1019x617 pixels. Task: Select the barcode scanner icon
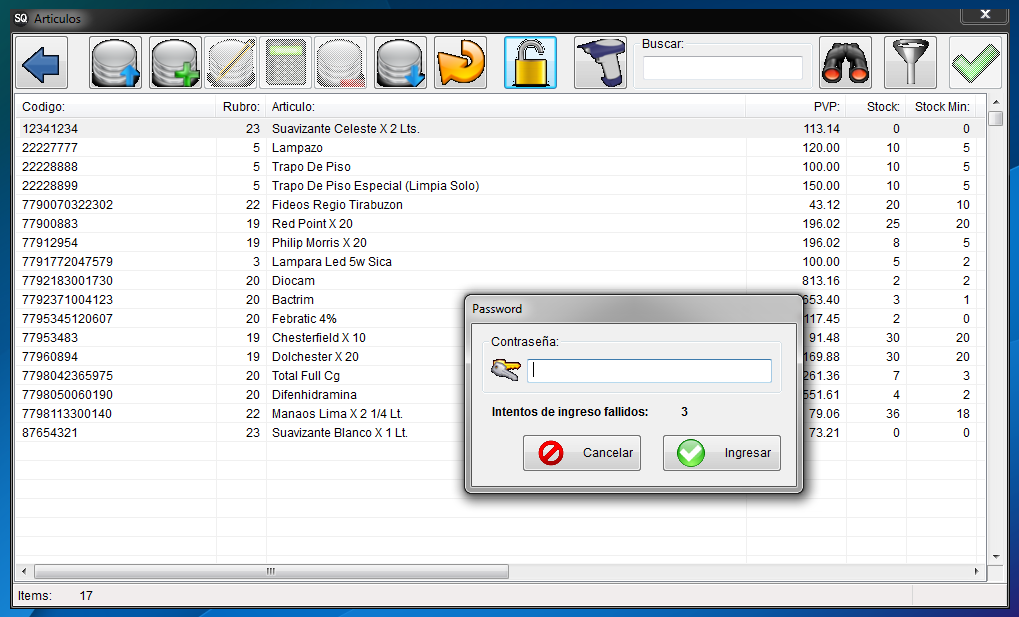[600, 62]
